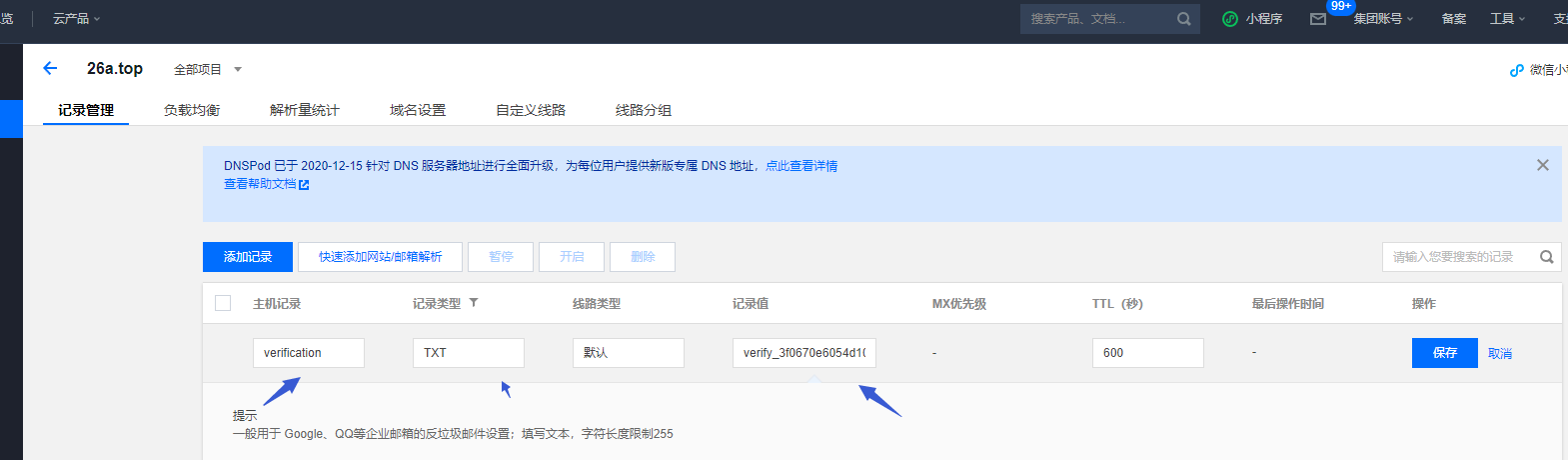Focus the TTL field showing 600
The width and height of the screenshot is (1568, 460).
(x=1148, y=353)
